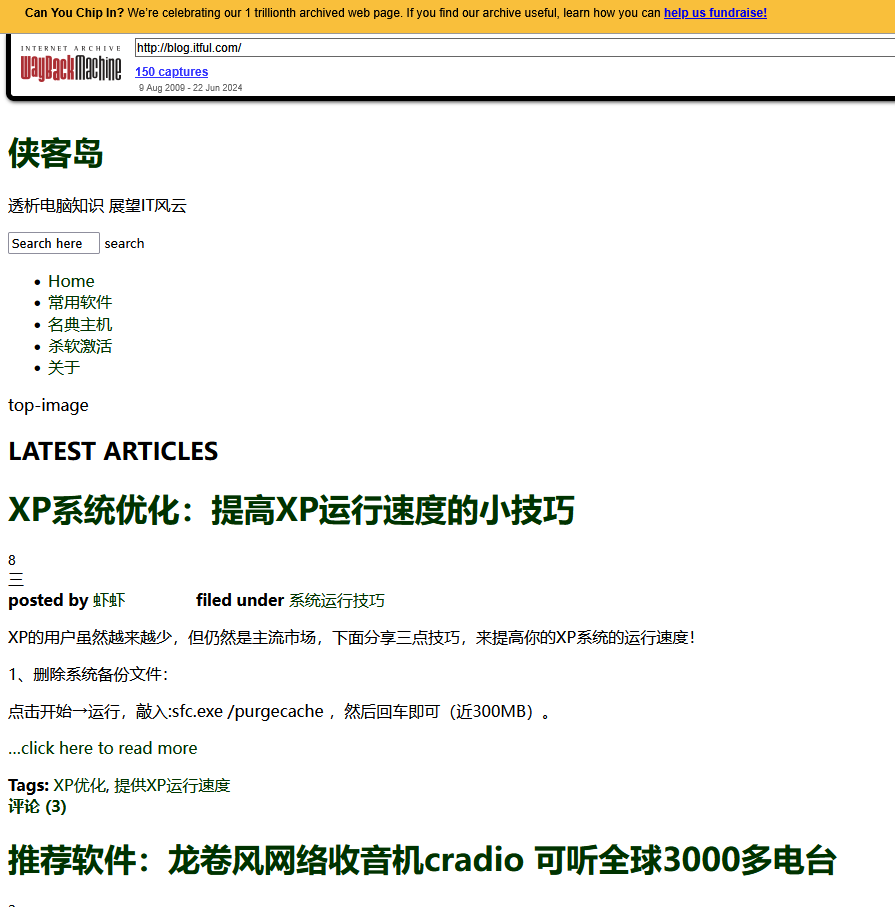Go to the Home menu item
The height and width of the screenshot is (907, 895).
coord(71,281)
